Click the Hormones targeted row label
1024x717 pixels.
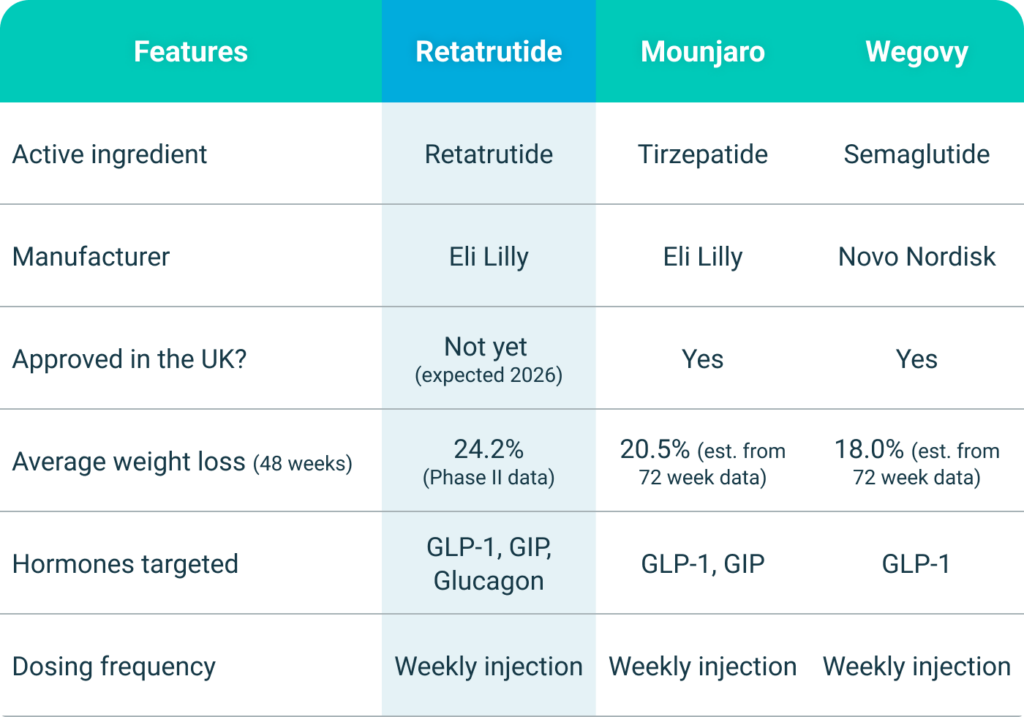click(125, 564)
